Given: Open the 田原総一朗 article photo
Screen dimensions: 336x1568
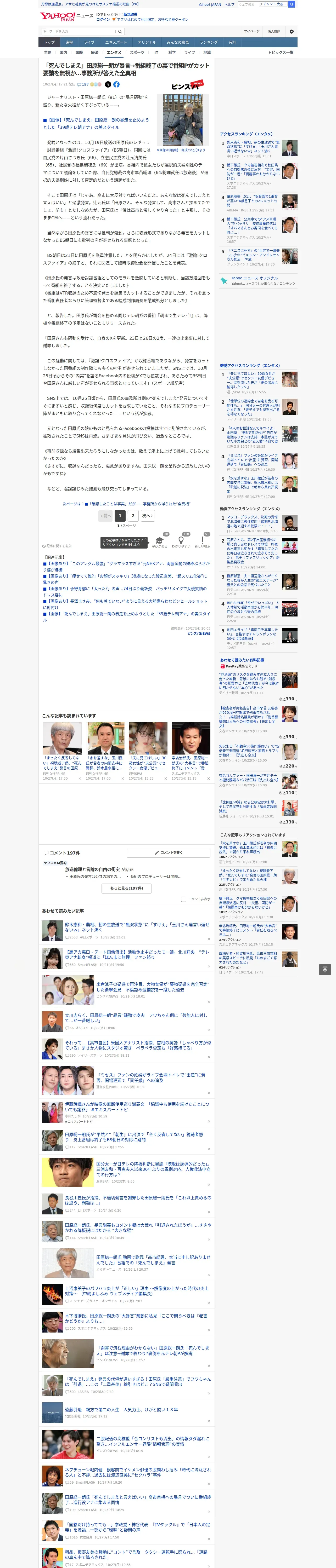Looking at the screenshot, I should [x=183, y=120].
